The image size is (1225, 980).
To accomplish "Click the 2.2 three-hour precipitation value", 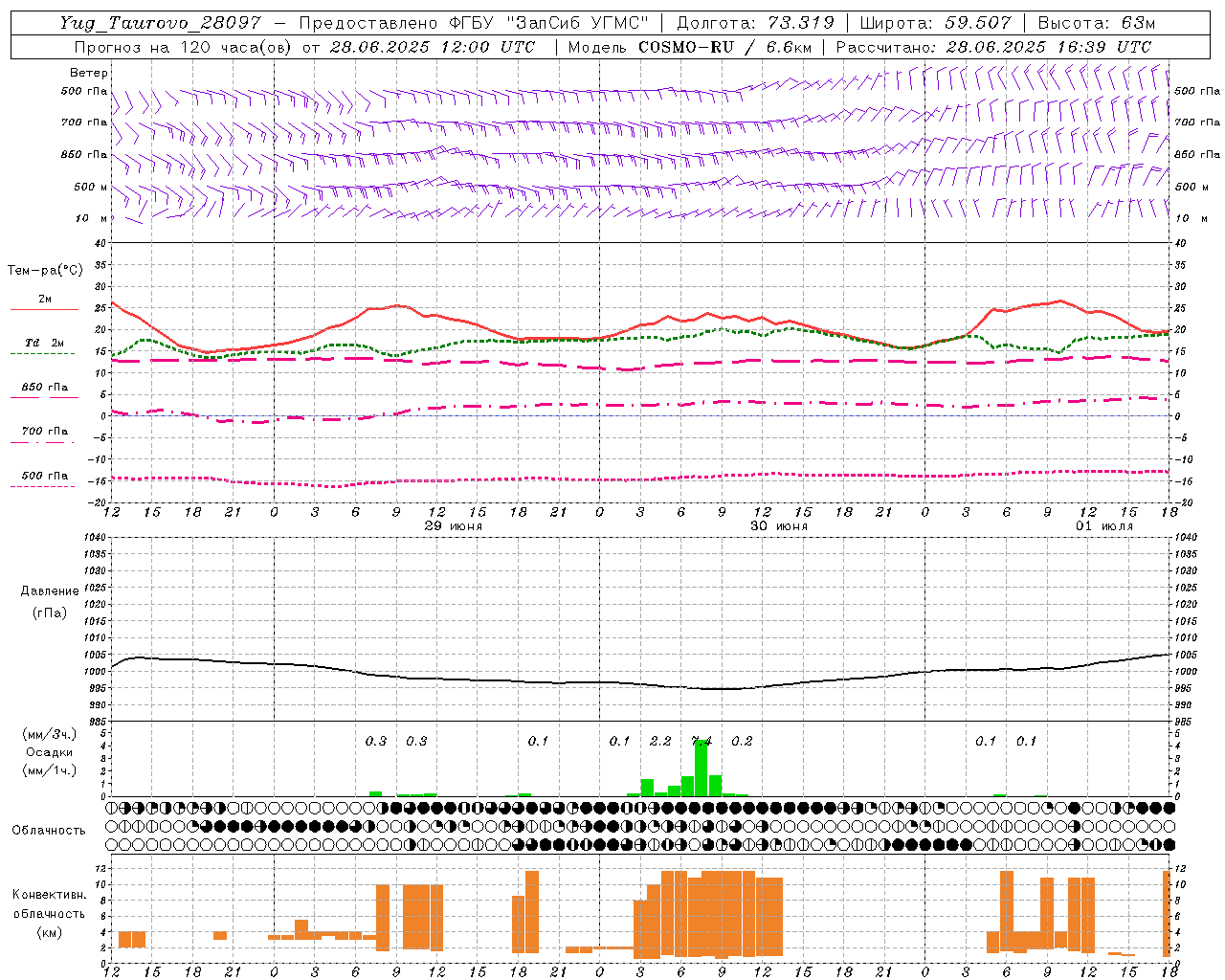I will 660,742.
